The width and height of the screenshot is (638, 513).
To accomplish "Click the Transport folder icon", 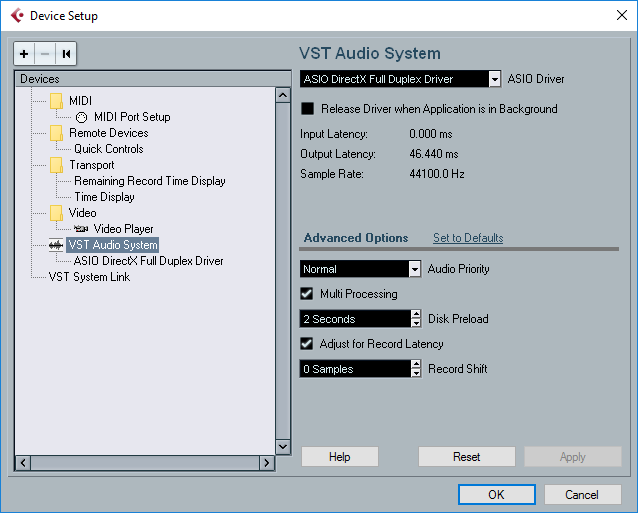I will (x=56, y=165).
